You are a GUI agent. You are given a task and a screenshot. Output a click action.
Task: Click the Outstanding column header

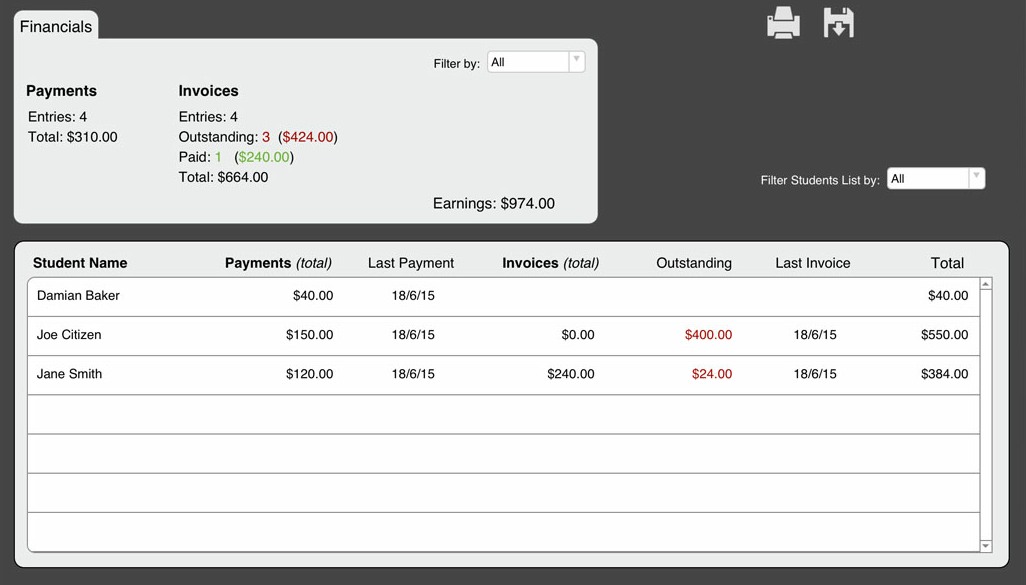pyautogui.click(x=694, y=263)
